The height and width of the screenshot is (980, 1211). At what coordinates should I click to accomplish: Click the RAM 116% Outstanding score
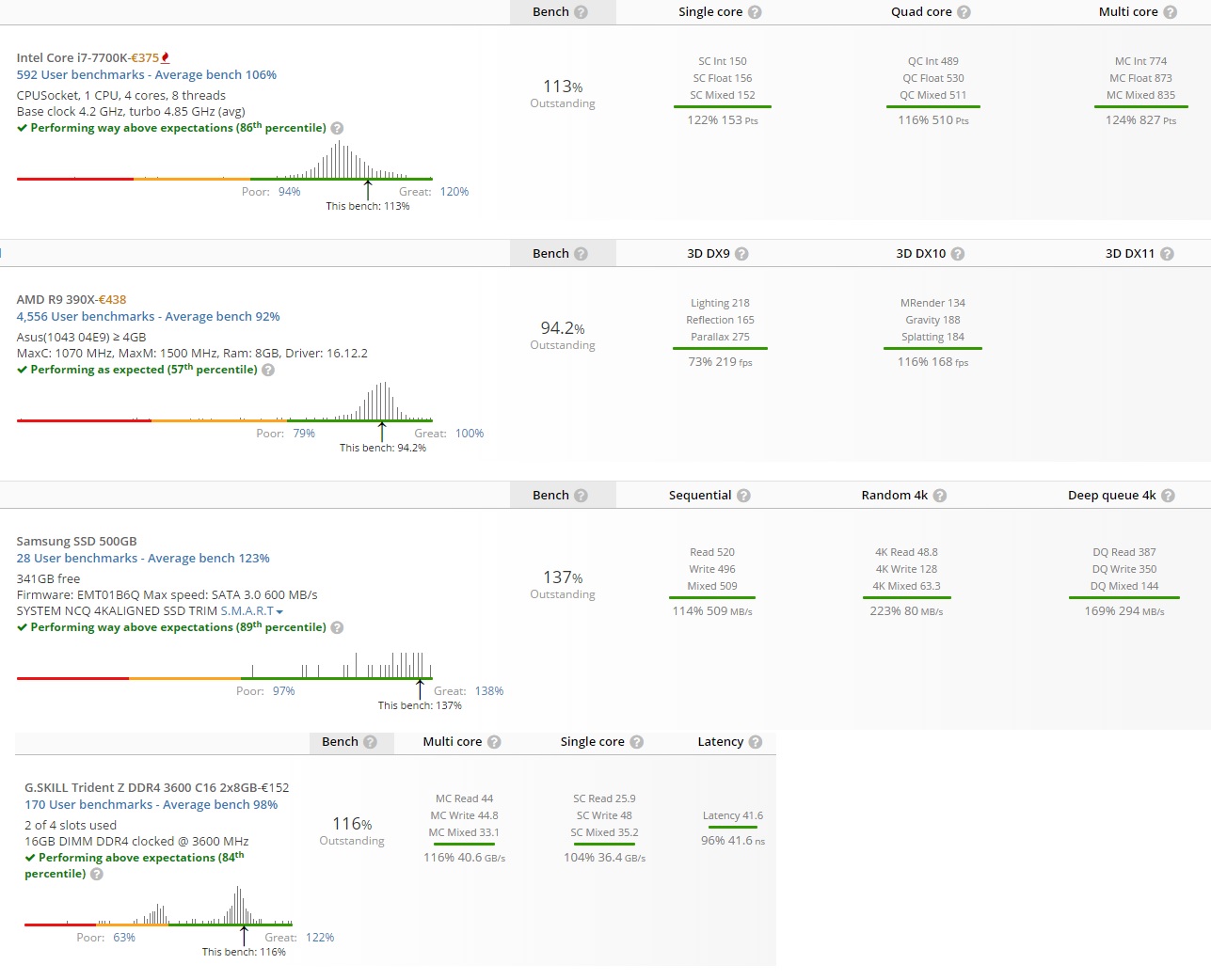(352, 830)
